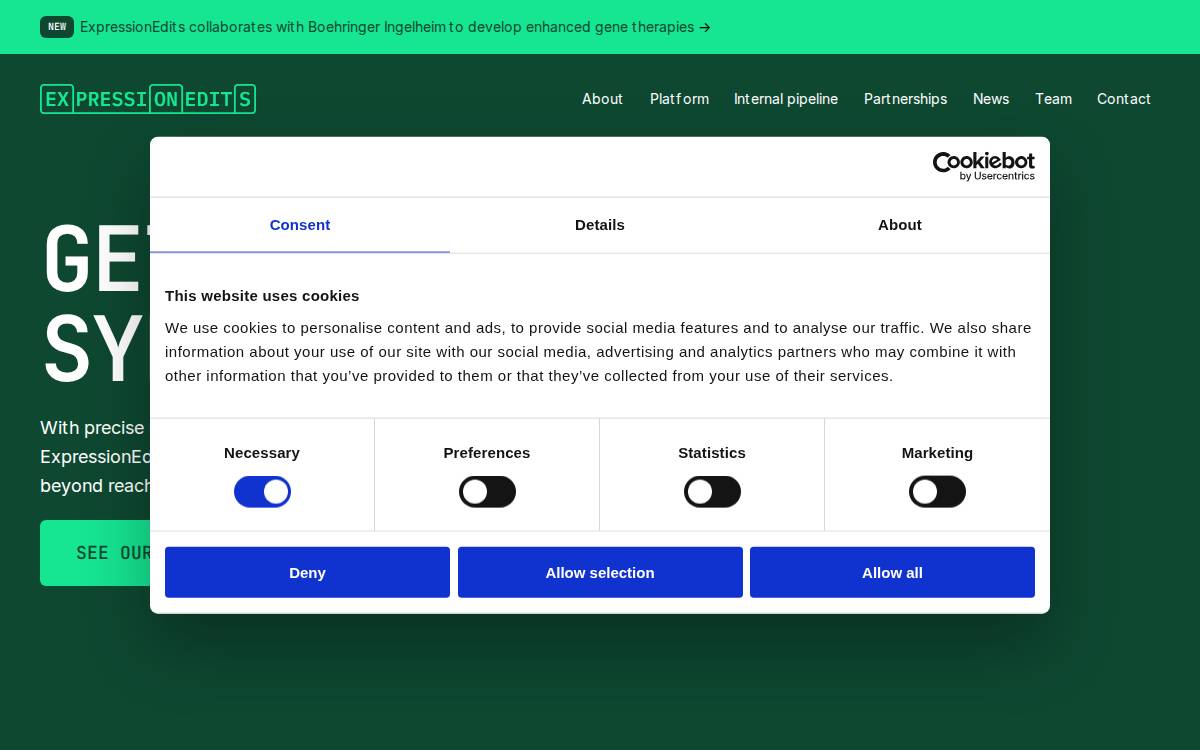
Task: Click the cookie description paragraph
Action: point(598,352)
